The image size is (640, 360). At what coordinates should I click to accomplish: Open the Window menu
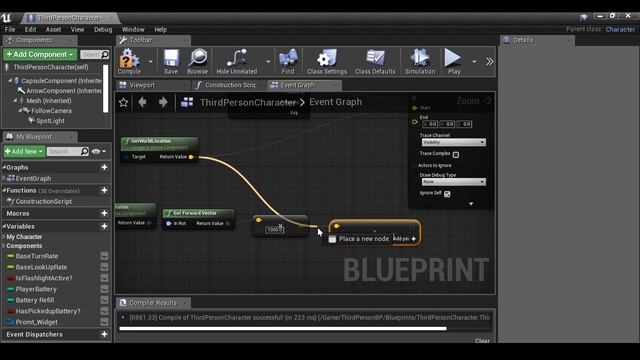click(133, 29)
